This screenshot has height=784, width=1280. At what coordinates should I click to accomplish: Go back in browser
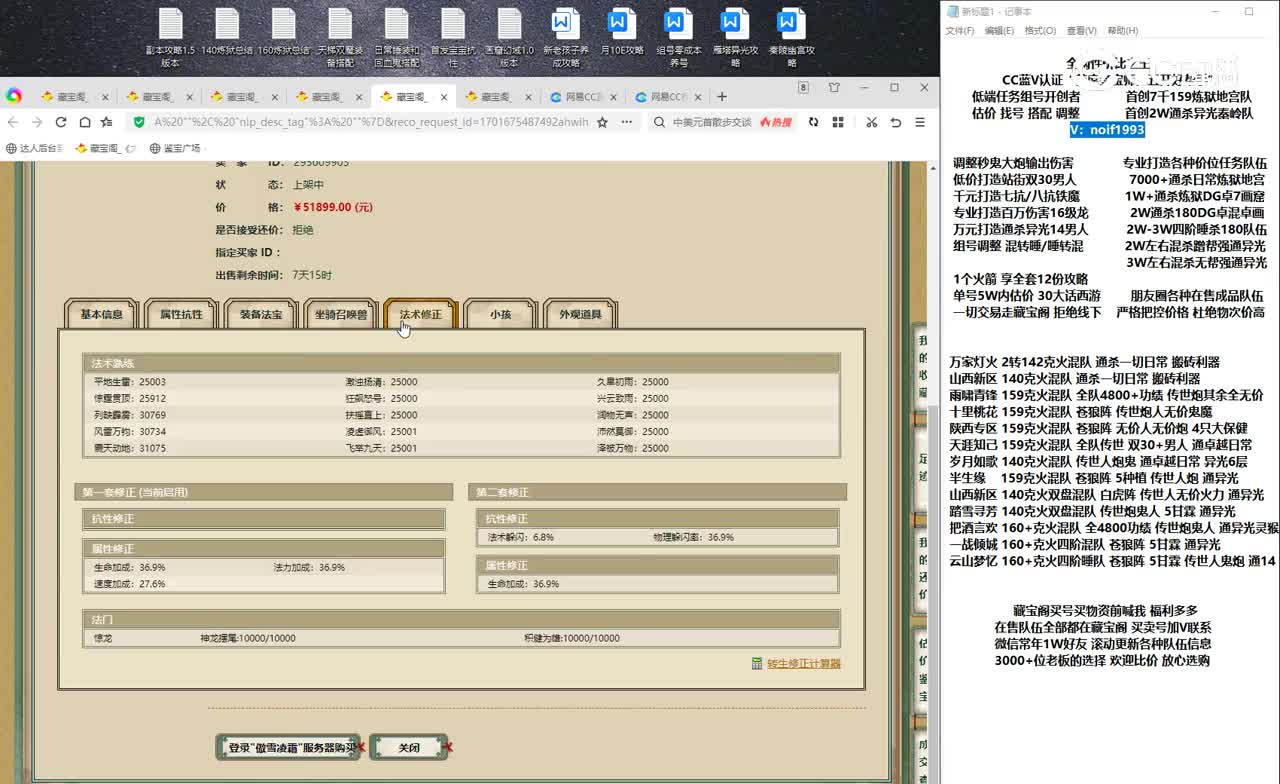coord(13,122)
